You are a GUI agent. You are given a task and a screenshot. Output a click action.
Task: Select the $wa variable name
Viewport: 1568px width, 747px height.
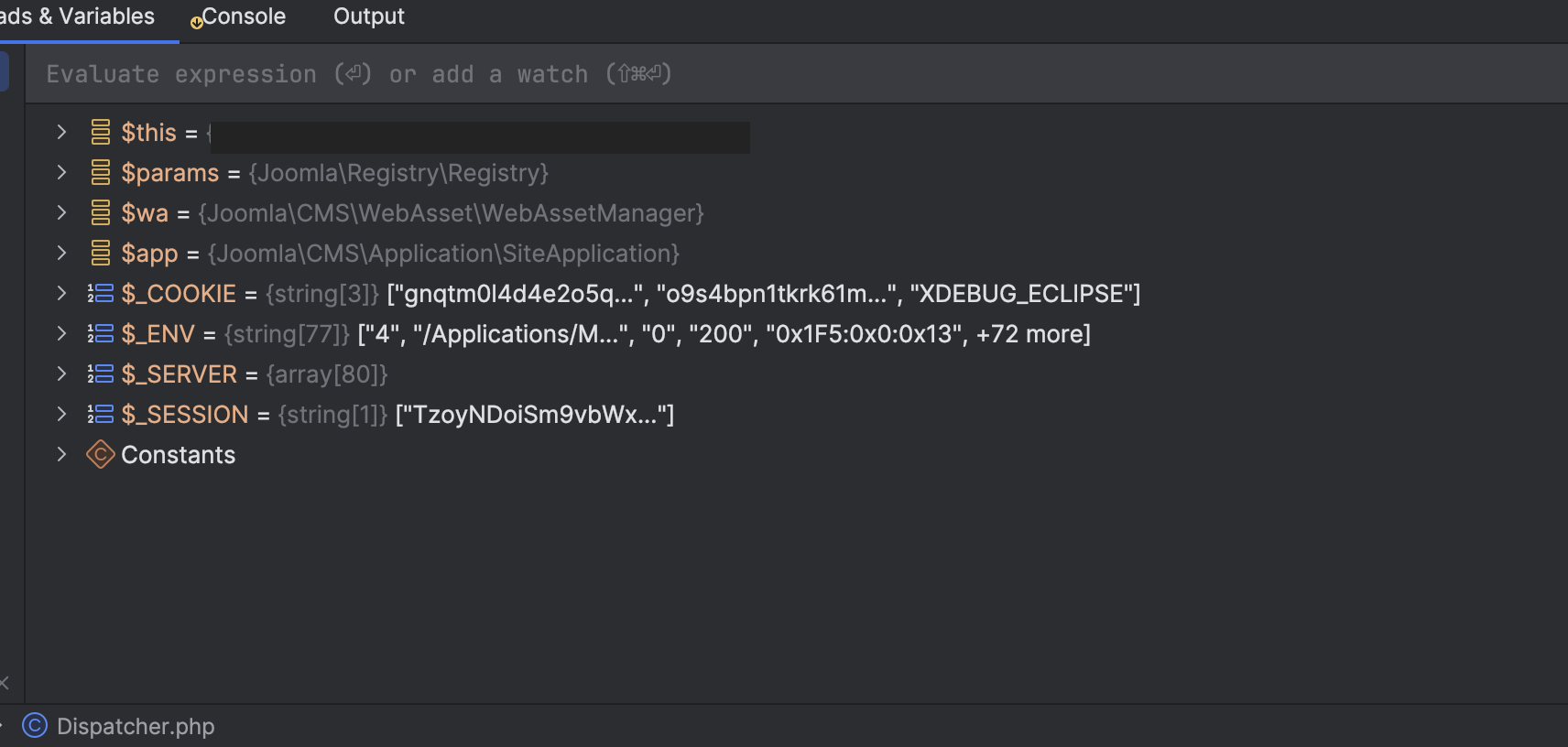pyautogui.click(x=145, y=213)
